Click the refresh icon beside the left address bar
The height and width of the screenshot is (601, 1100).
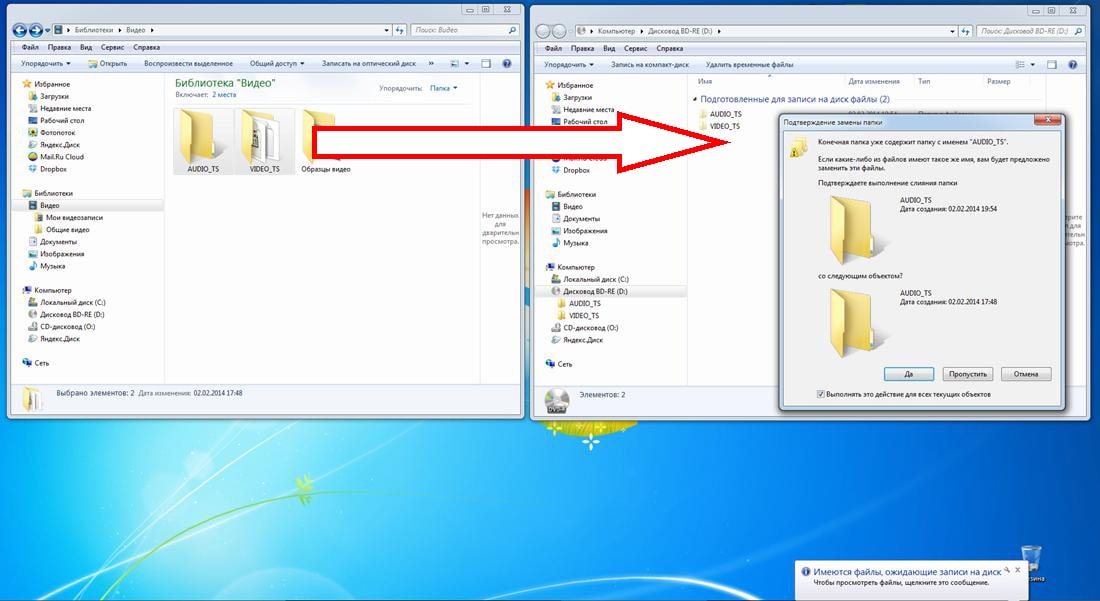point(400,31)
